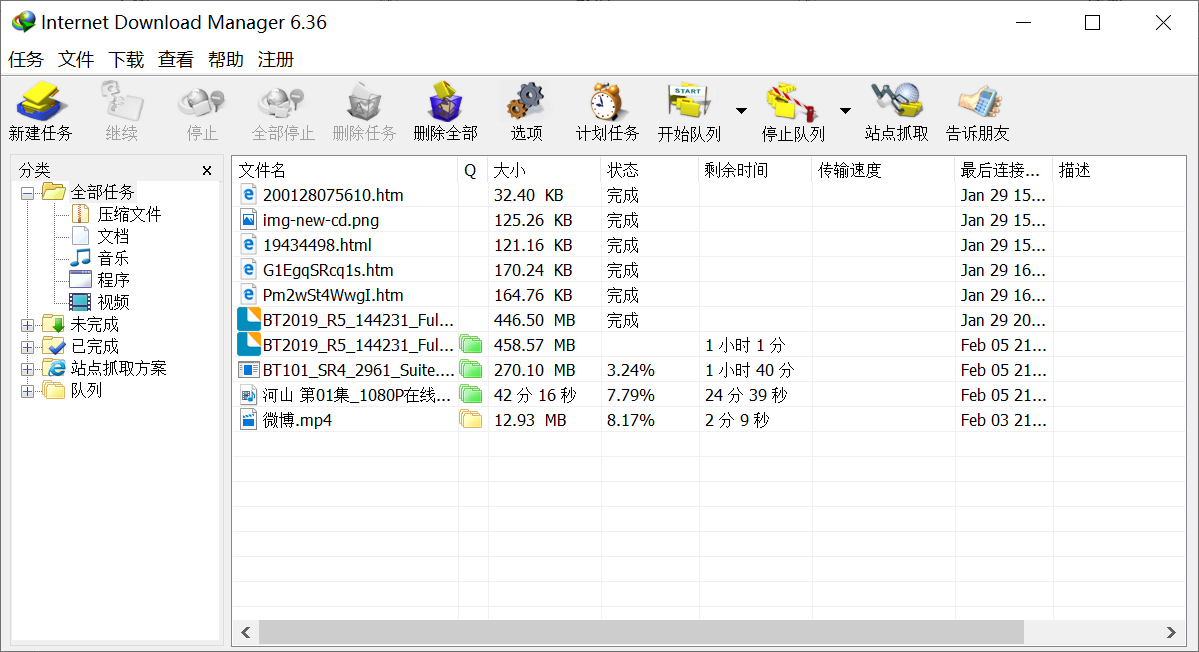This screenshot has height=652, width=1199.
Task: Select the img-new-cd.png download row
Action: click(709, 220)
